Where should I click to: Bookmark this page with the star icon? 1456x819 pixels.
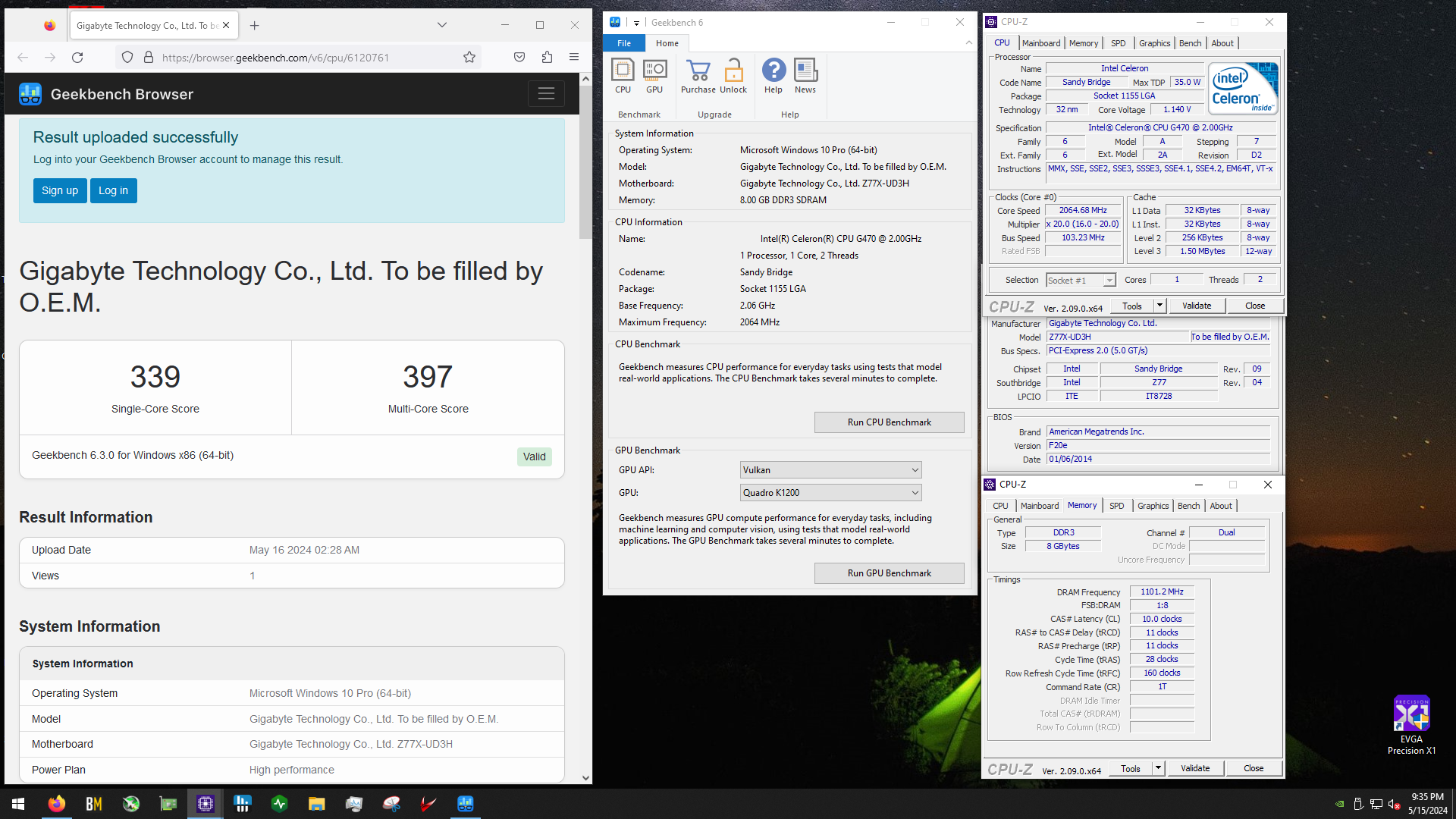tap(469, 57)
